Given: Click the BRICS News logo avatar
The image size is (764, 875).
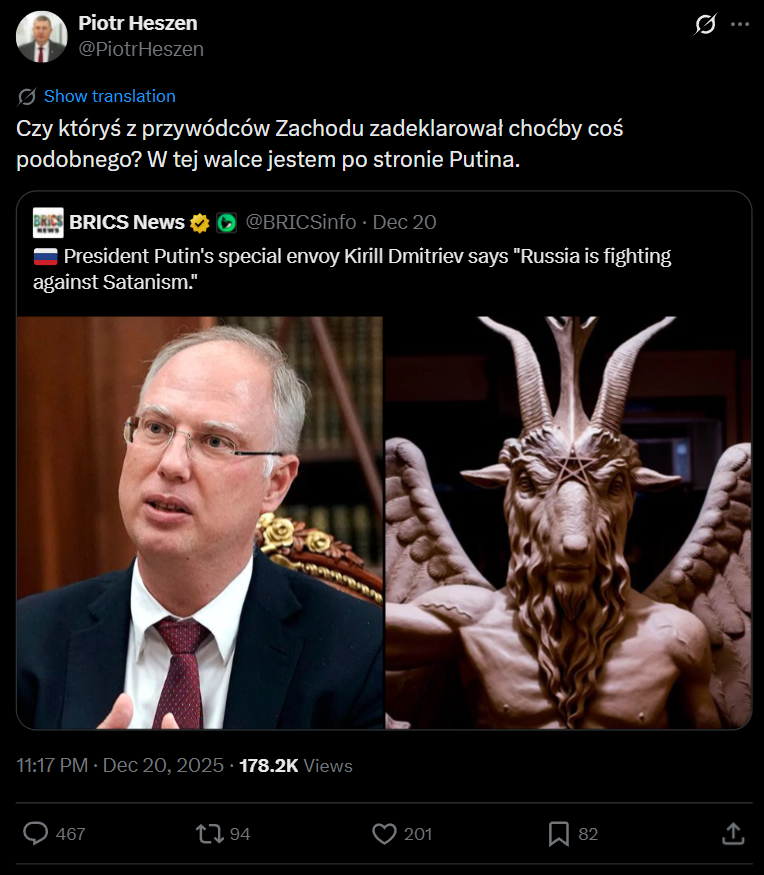Looking at the screenshot, I should click(48, 223).
